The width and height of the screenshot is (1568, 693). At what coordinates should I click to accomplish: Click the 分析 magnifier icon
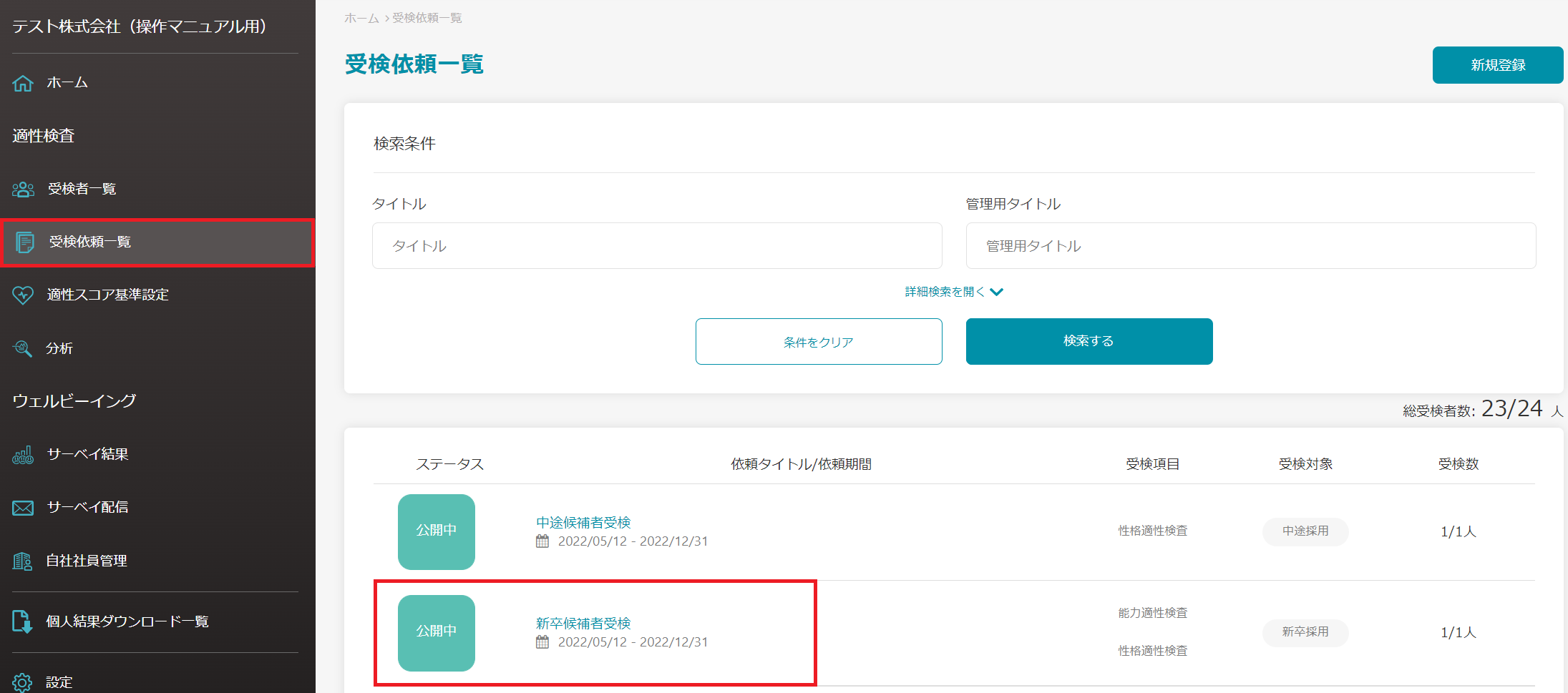click(x=23, y=348)
